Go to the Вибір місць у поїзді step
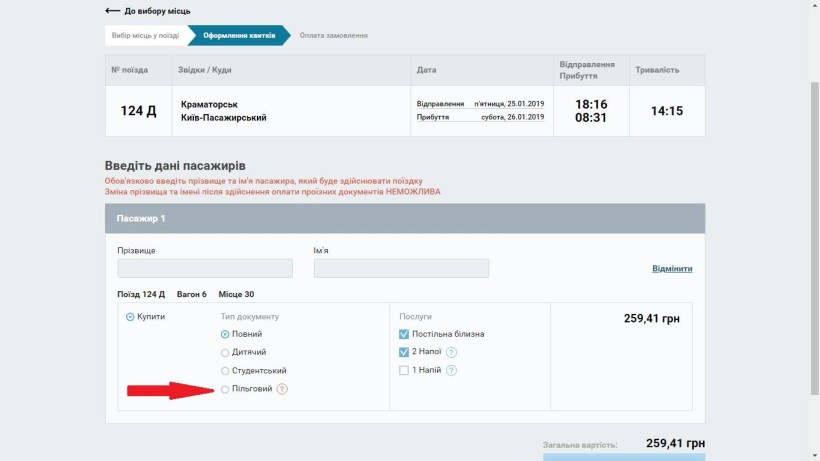820x461 pixels. click(x=145, y=35)
